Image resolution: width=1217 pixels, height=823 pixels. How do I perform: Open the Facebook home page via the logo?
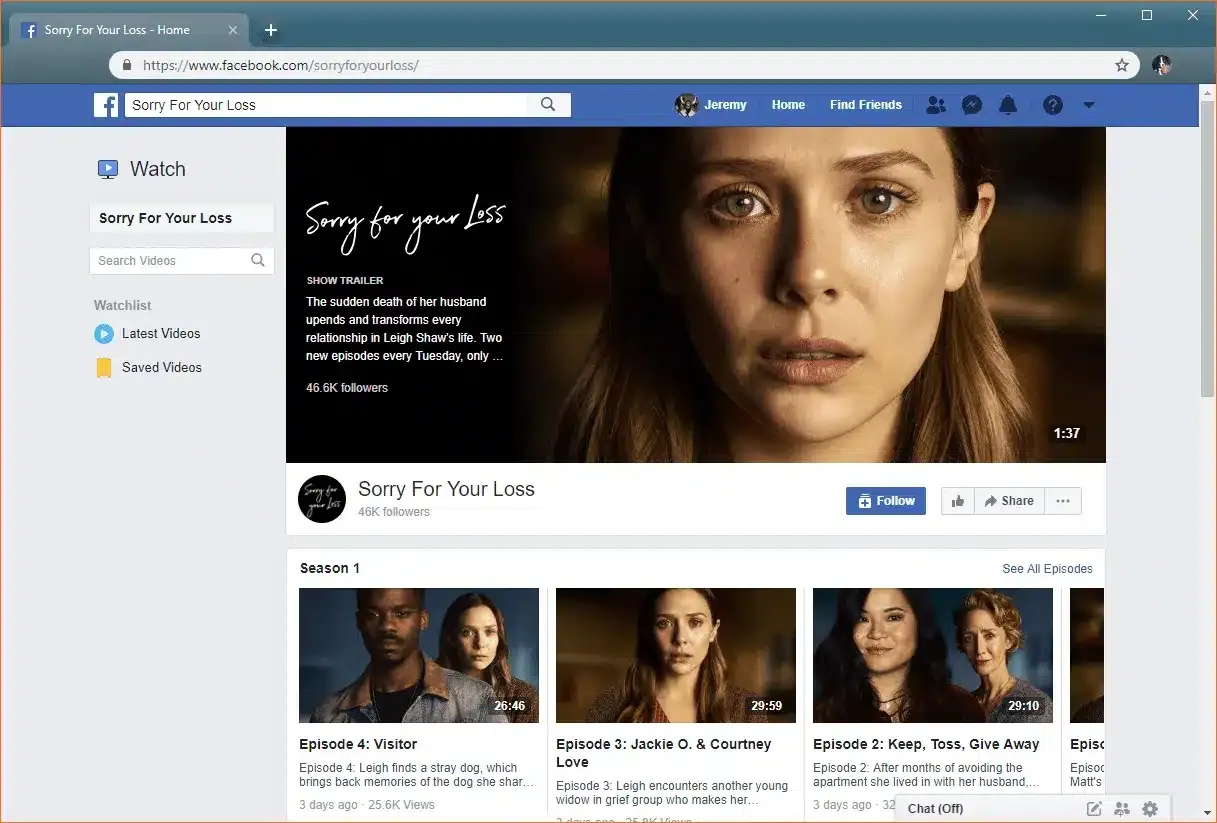click(x=106, y=104)
